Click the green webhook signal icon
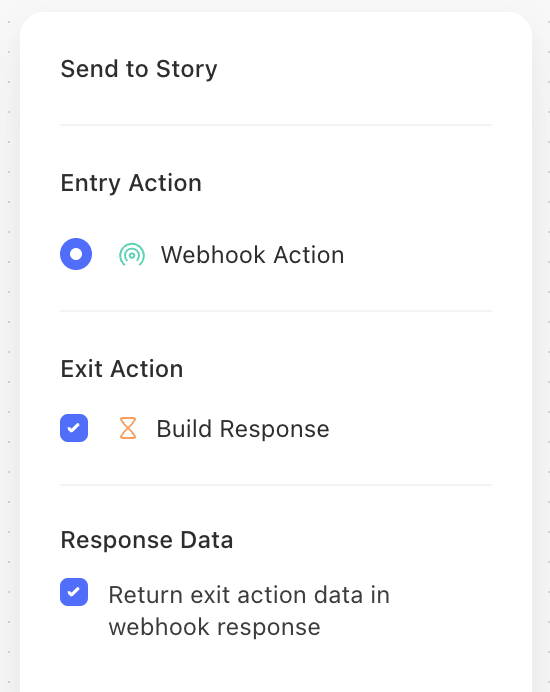 pos(132,255)
